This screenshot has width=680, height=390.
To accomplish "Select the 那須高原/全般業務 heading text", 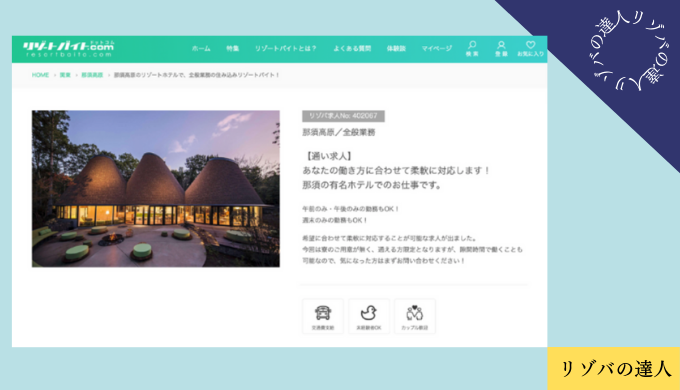I will pyautogui.click(x=339, y=132).
